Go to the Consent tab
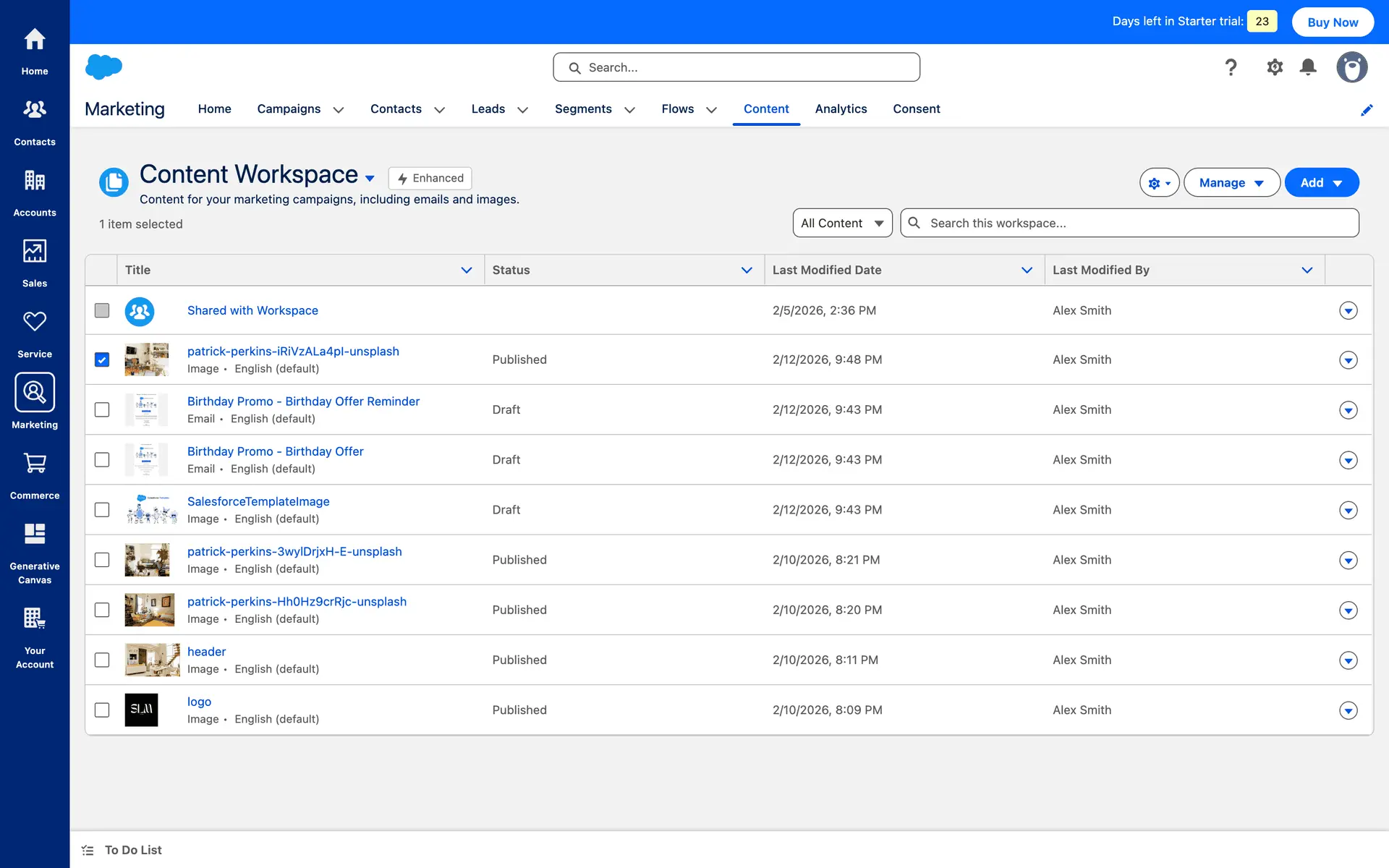 [x=916, y=109]
